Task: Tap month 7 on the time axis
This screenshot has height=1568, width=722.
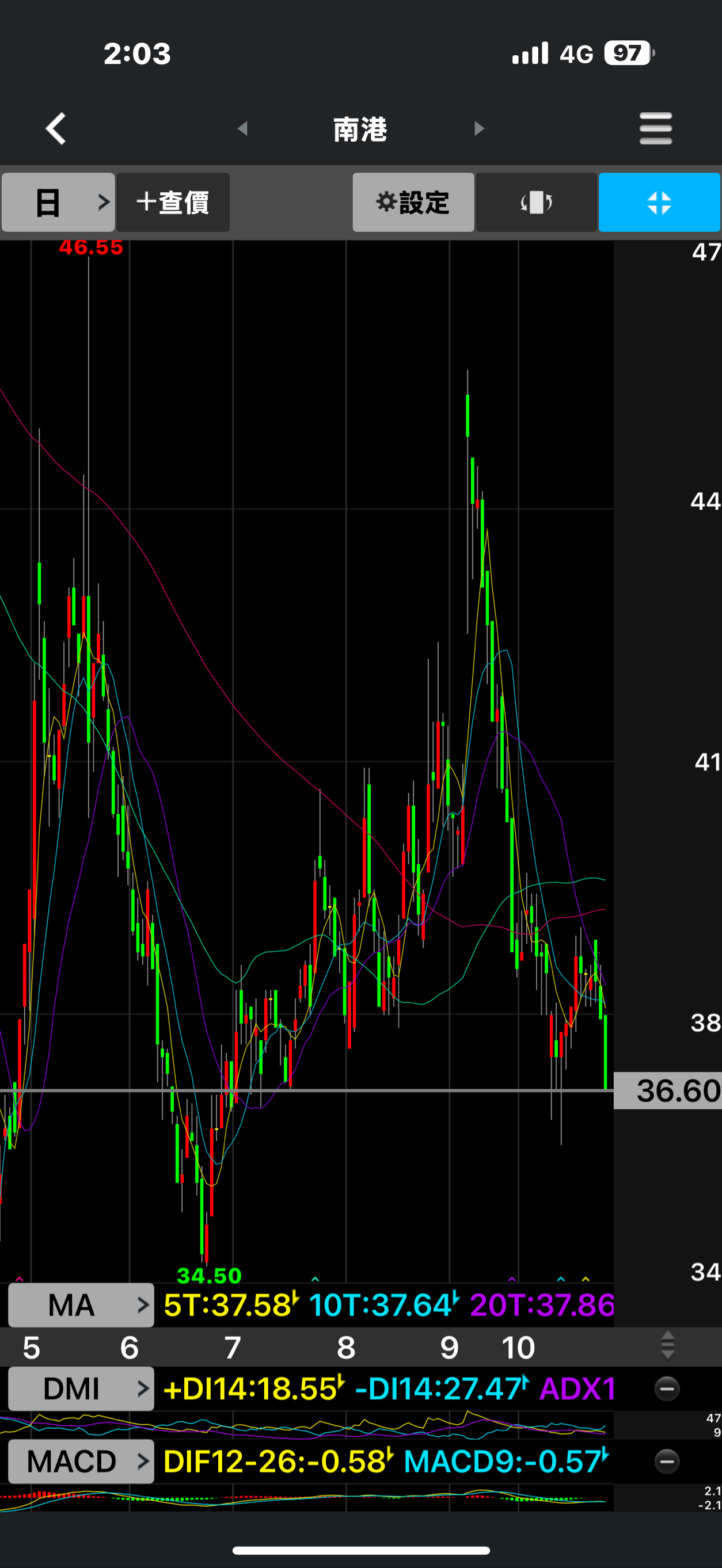Action: 232,1348
